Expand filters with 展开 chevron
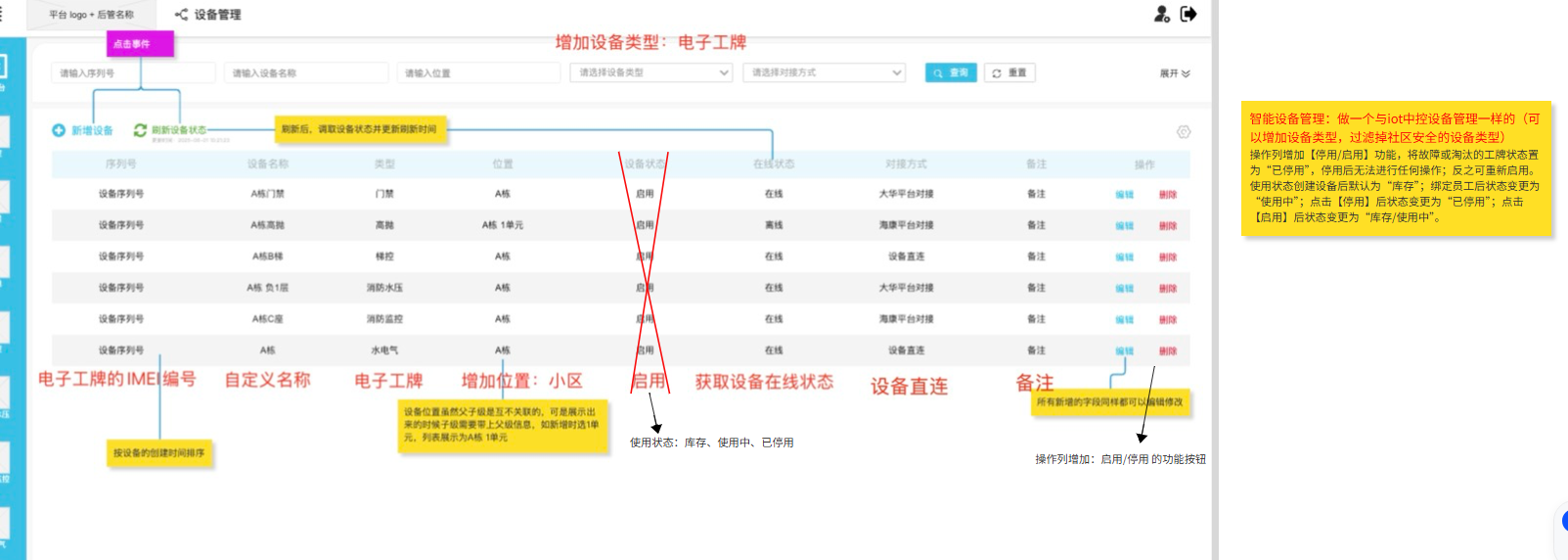The height and width of the screenshot is (560, 1568). pyautogui.click(x=1175, y=73)
